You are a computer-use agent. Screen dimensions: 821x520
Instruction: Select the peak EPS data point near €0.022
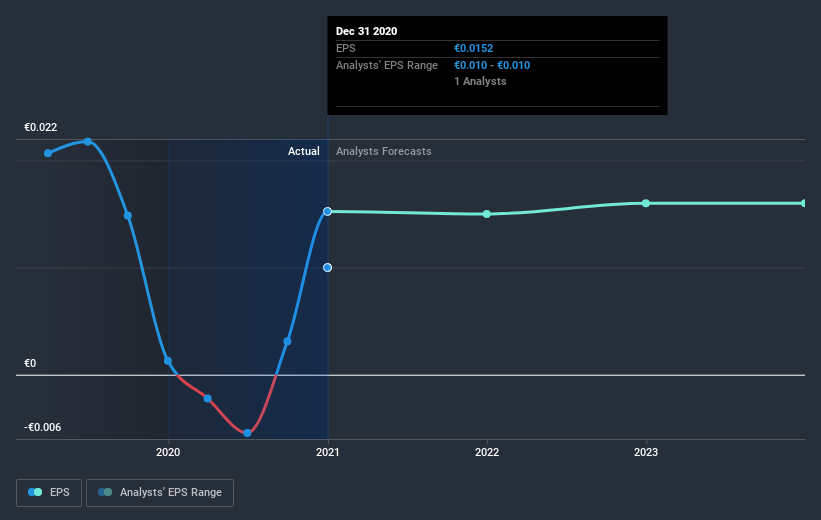coord(88,141)
